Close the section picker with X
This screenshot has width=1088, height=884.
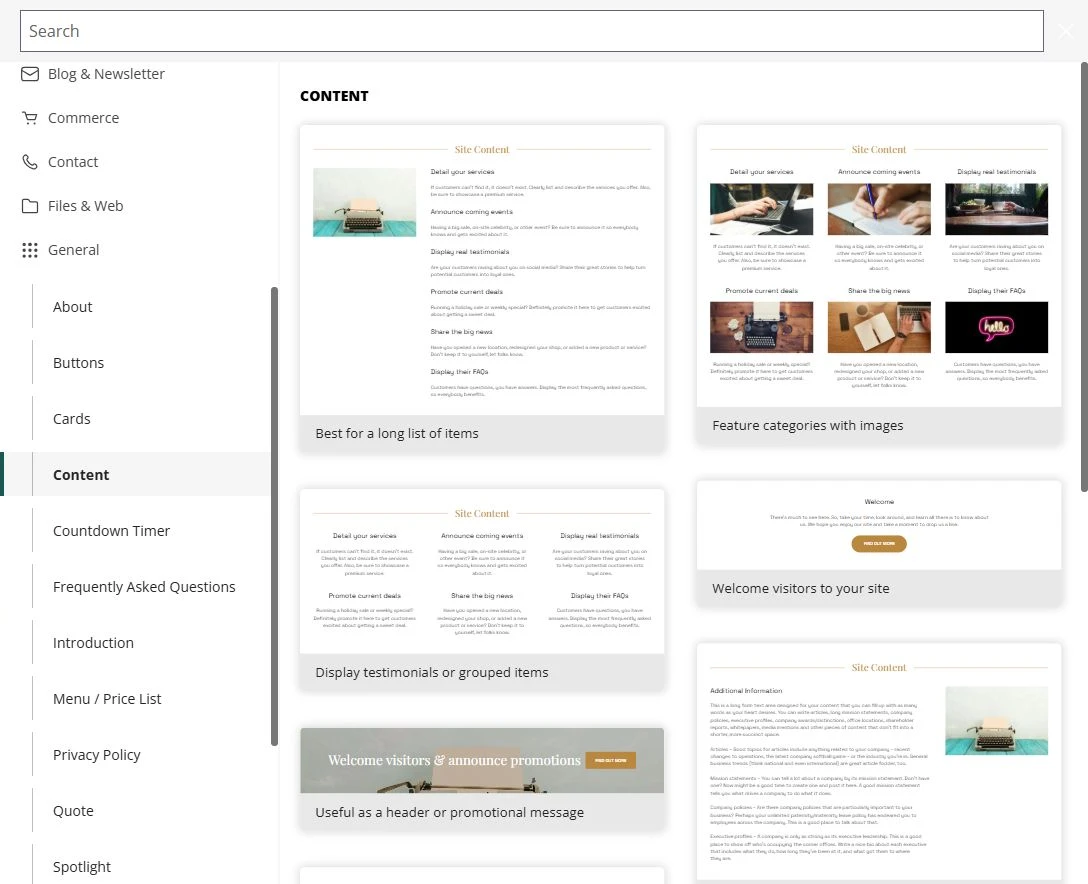click(1066, 31)
